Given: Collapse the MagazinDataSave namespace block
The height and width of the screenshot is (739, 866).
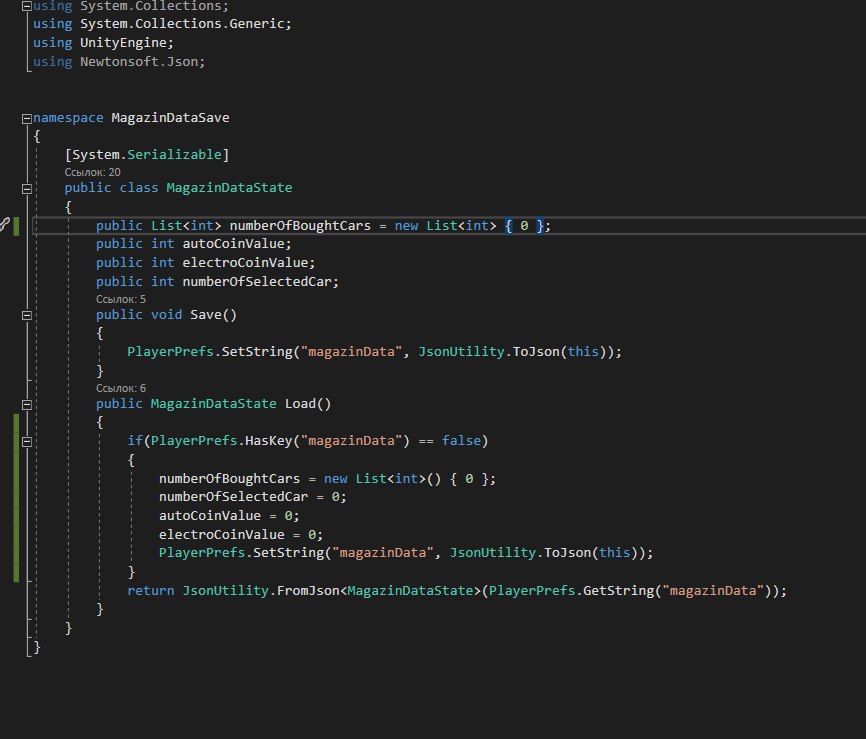Looking at the screenshot, I should tap(27, 119).
